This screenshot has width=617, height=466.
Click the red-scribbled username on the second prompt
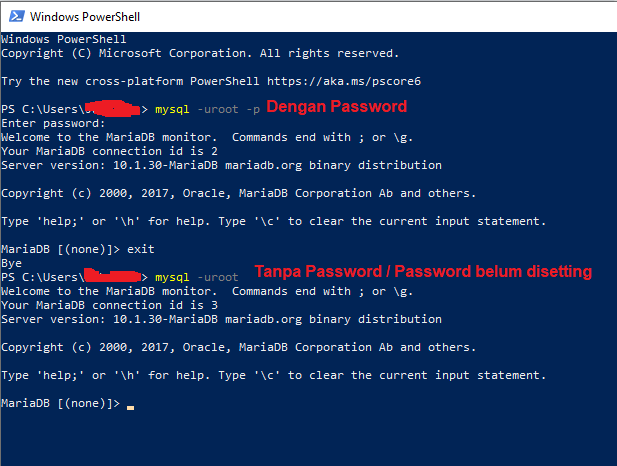(112, 275)
